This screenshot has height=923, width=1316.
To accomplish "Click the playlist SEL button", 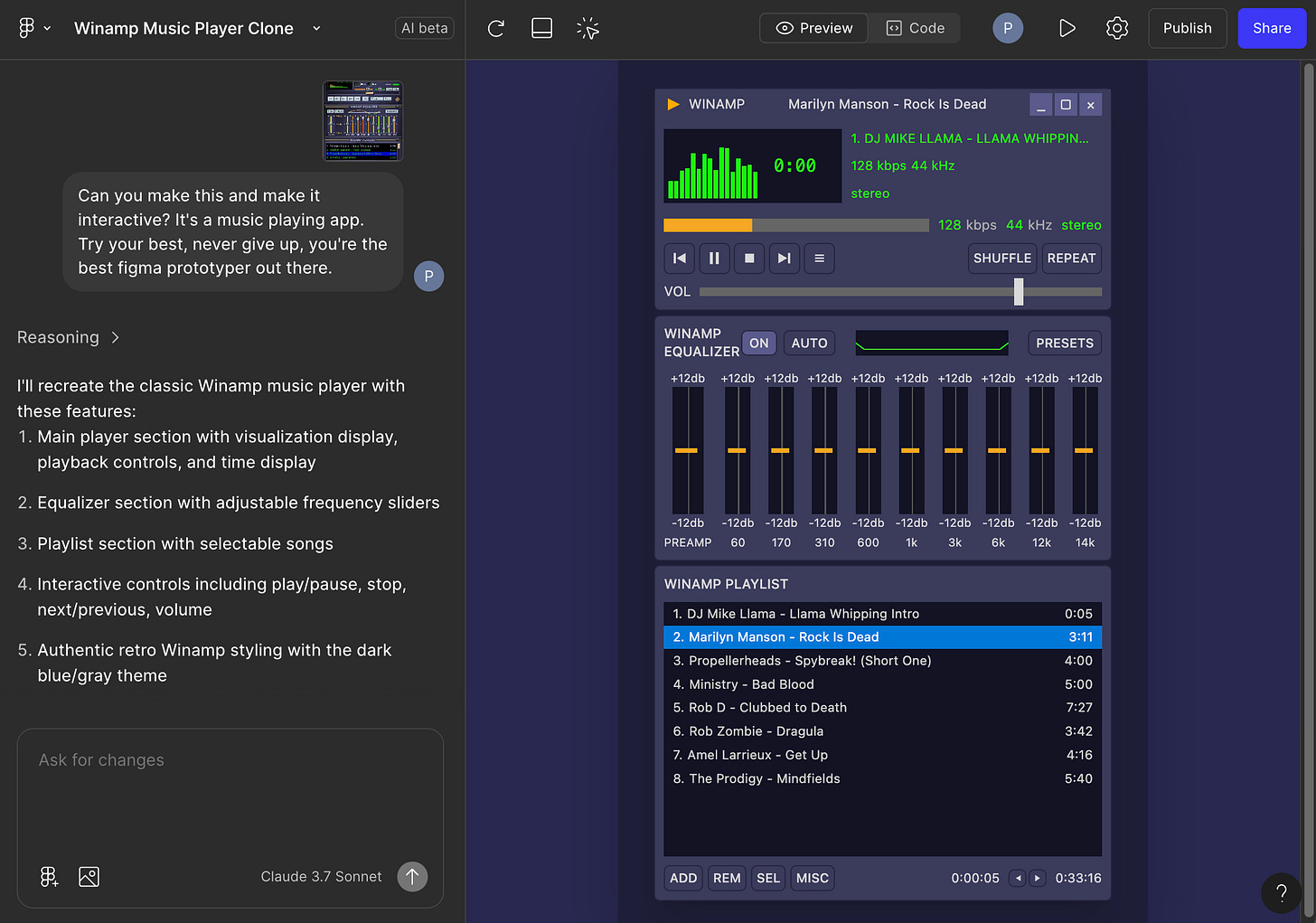I will click(x=768, y=878).
